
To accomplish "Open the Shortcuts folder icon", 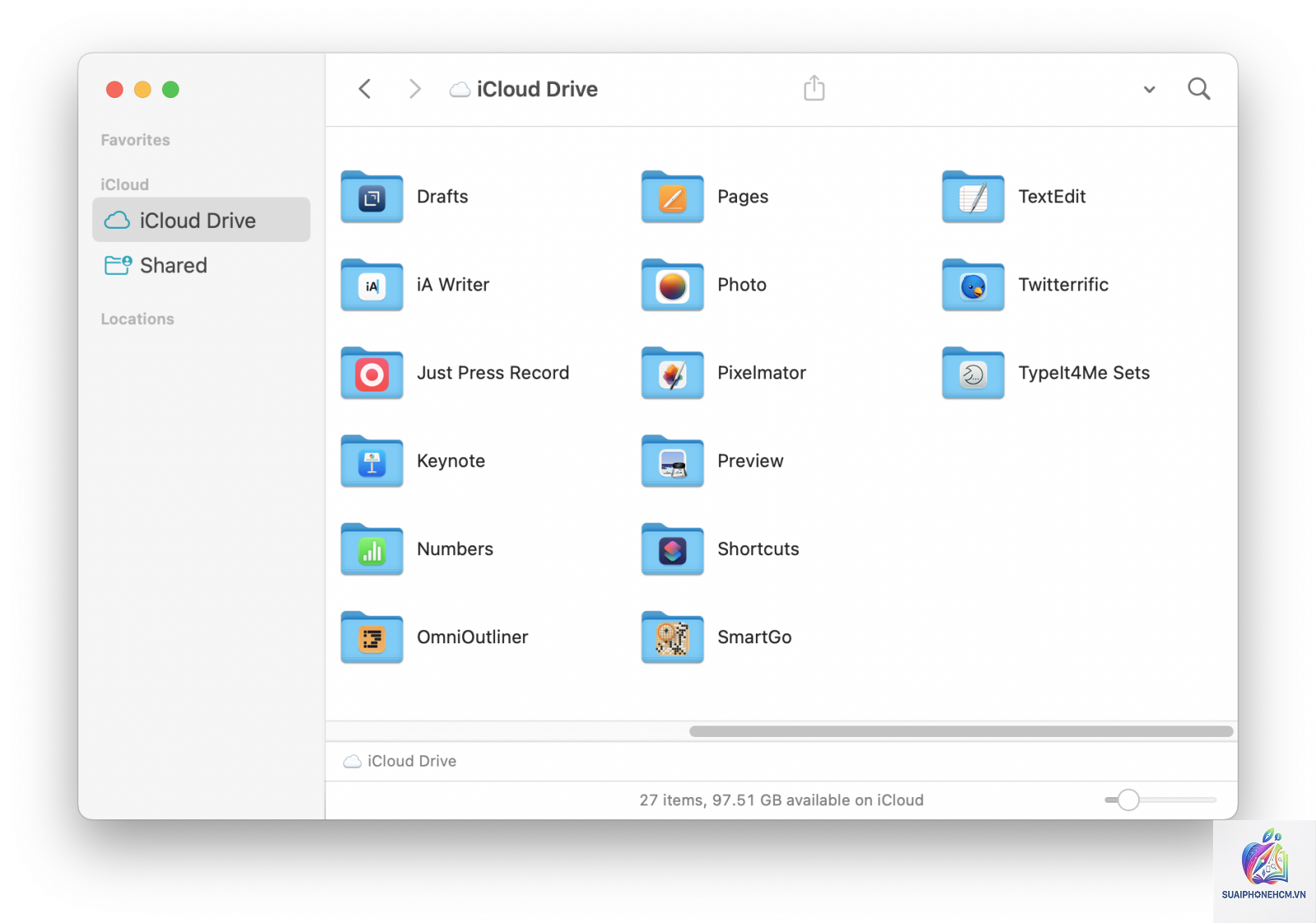I will pyautogui.click(x=673, y=550).
